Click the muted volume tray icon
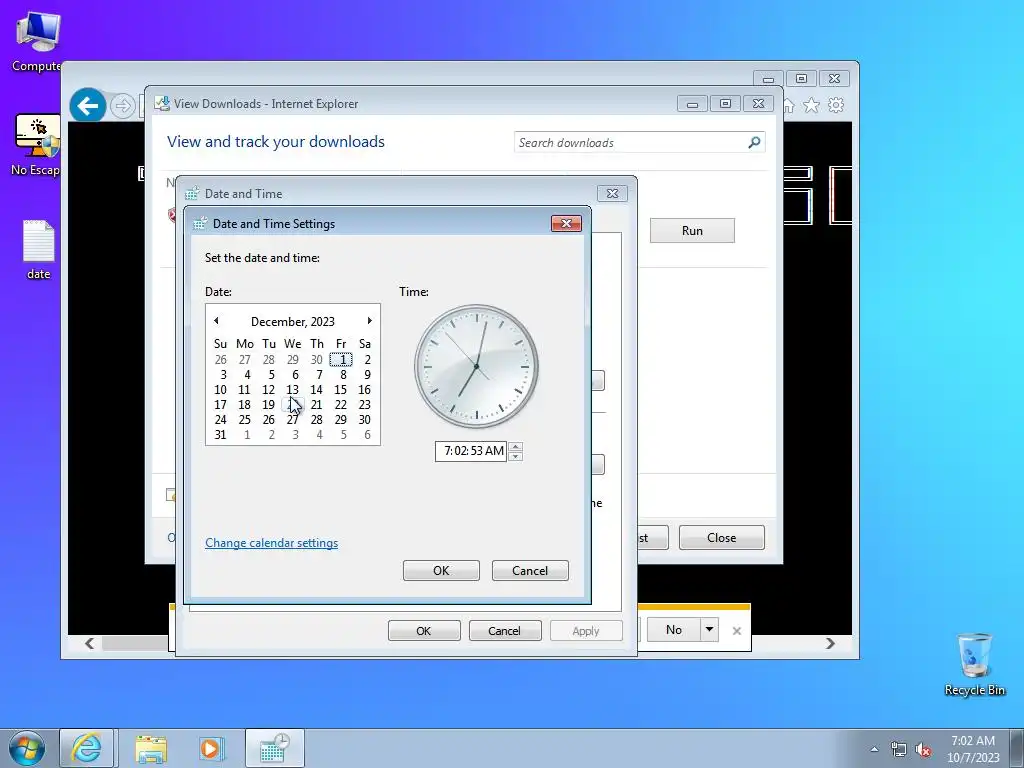Screen dimensions: 1024x768 (923, 749)
